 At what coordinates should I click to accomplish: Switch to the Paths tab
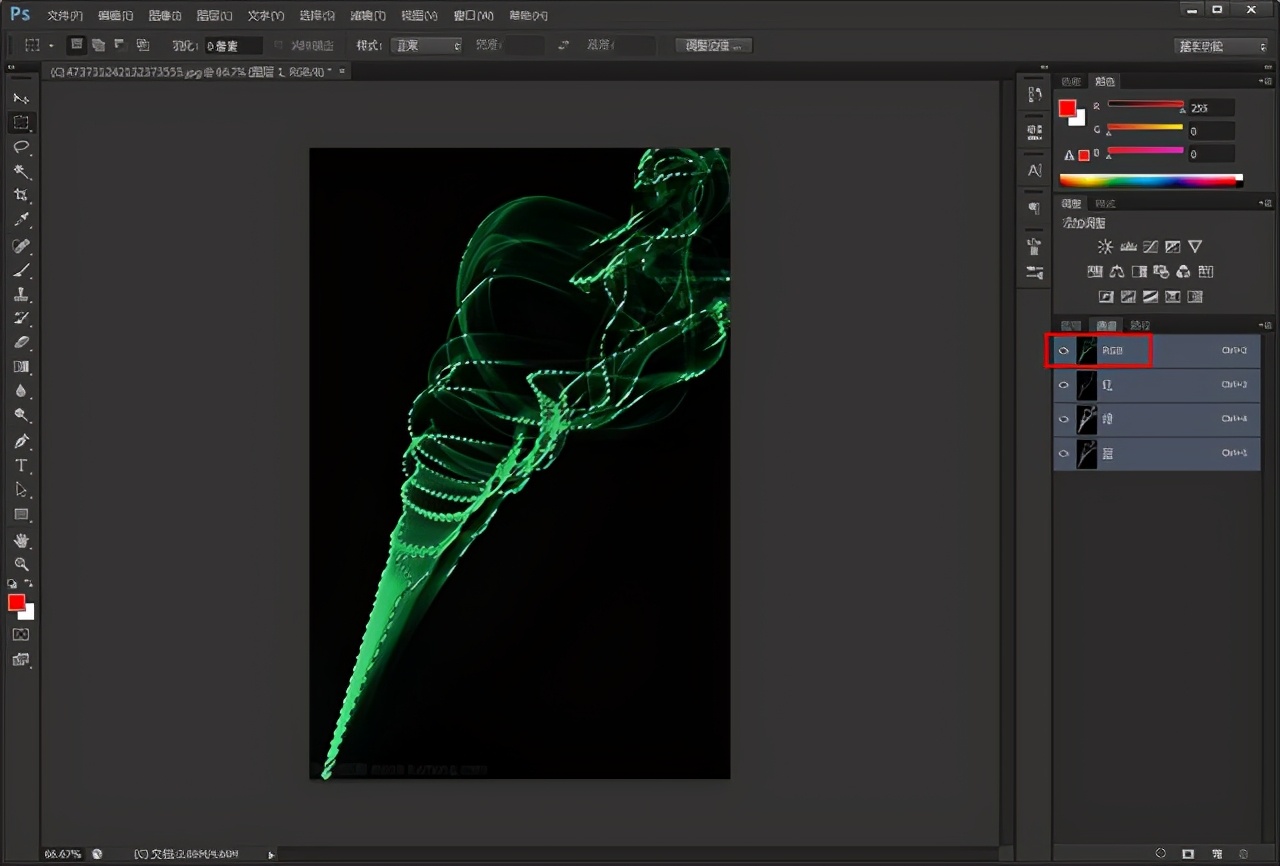(1139, 325)
